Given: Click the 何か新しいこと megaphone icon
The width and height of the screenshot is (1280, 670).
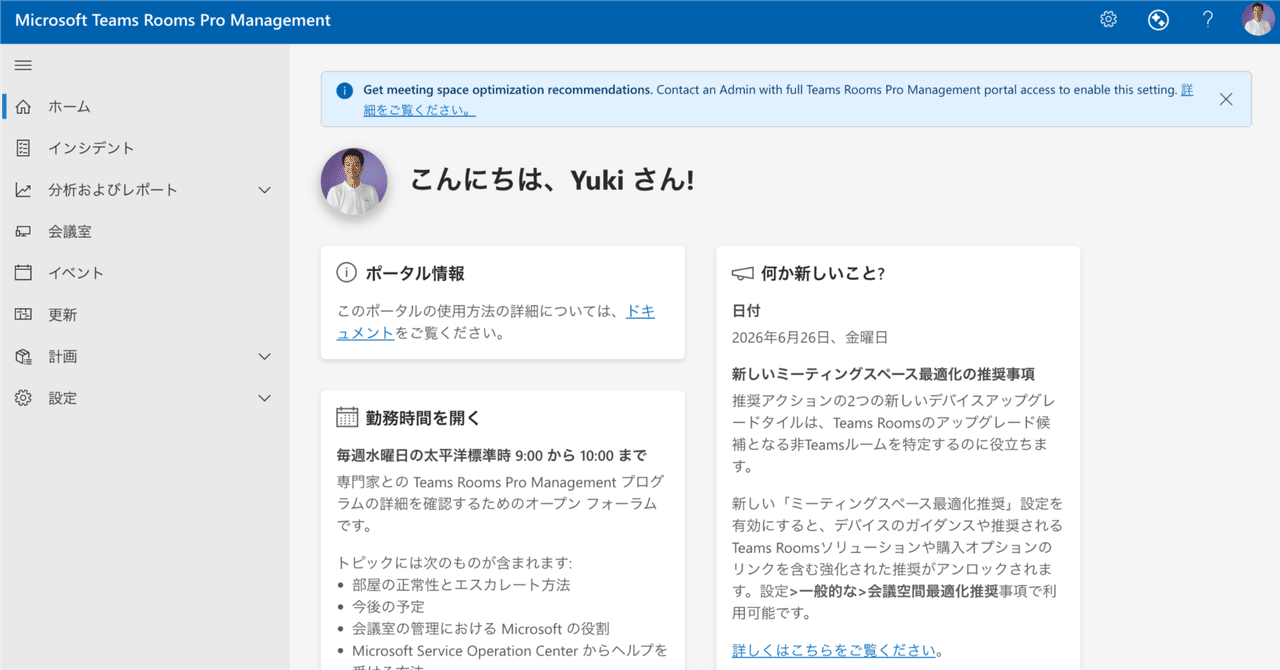Looking at the screenshot, I should [x=743, y=273].
